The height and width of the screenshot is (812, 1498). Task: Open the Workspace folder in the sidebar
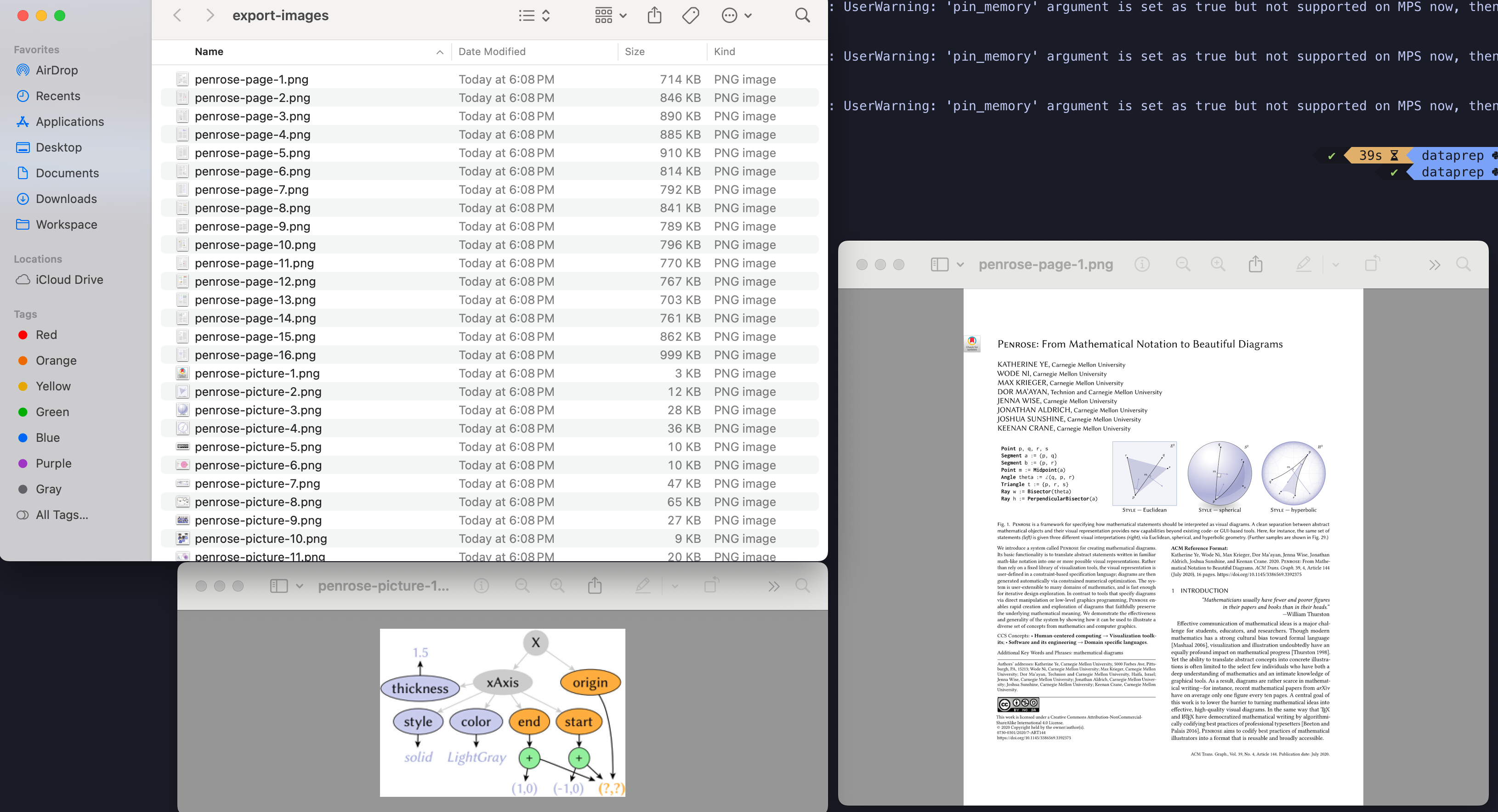click(x=66, y=225)
